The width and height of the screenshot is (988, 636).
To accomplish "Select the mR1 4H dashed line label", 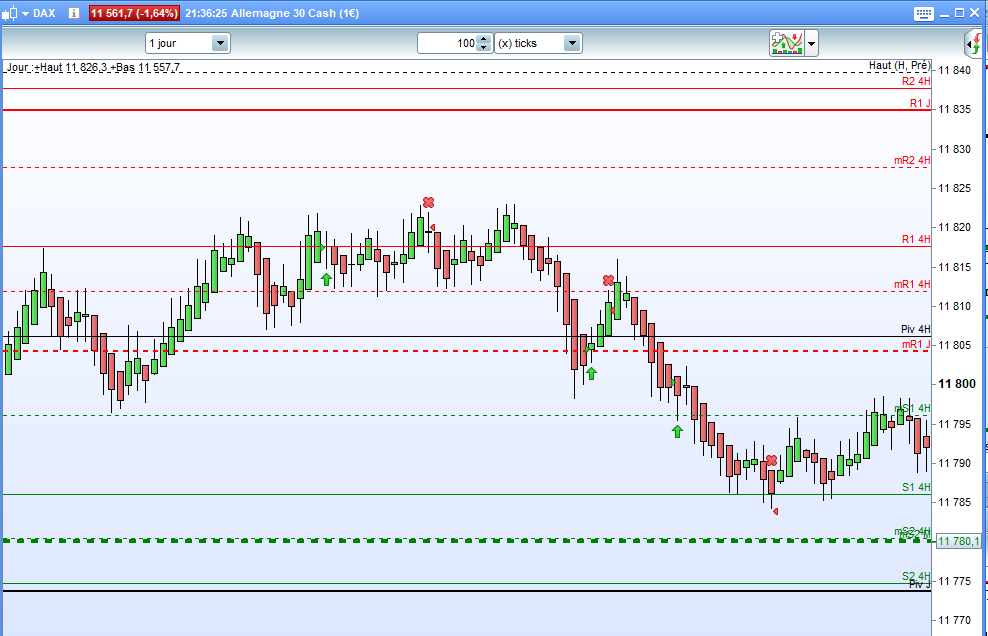I will click(912, 284).
